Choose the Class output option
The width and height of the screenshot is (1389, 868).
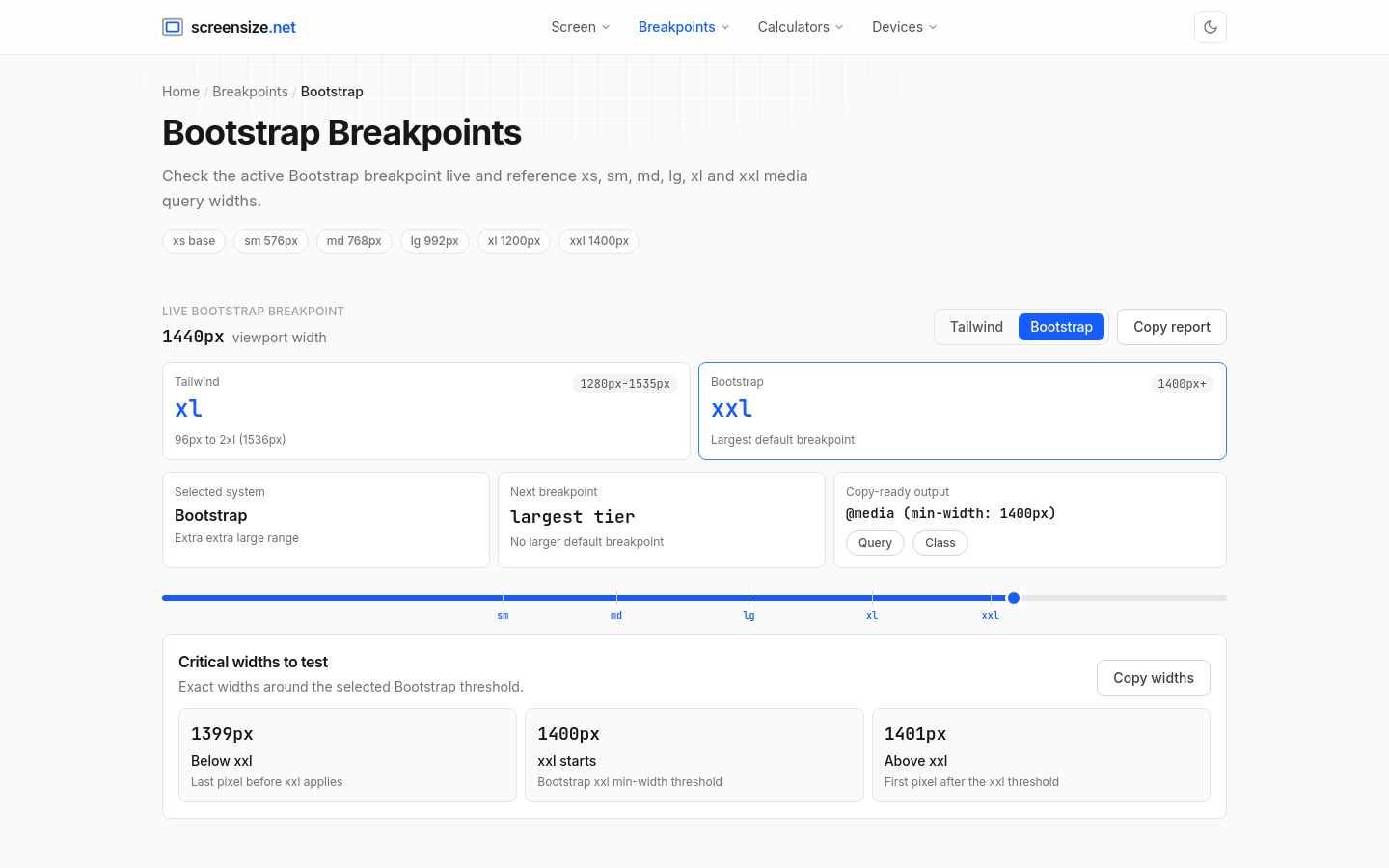pyautogui.click(x=940, y=543)
